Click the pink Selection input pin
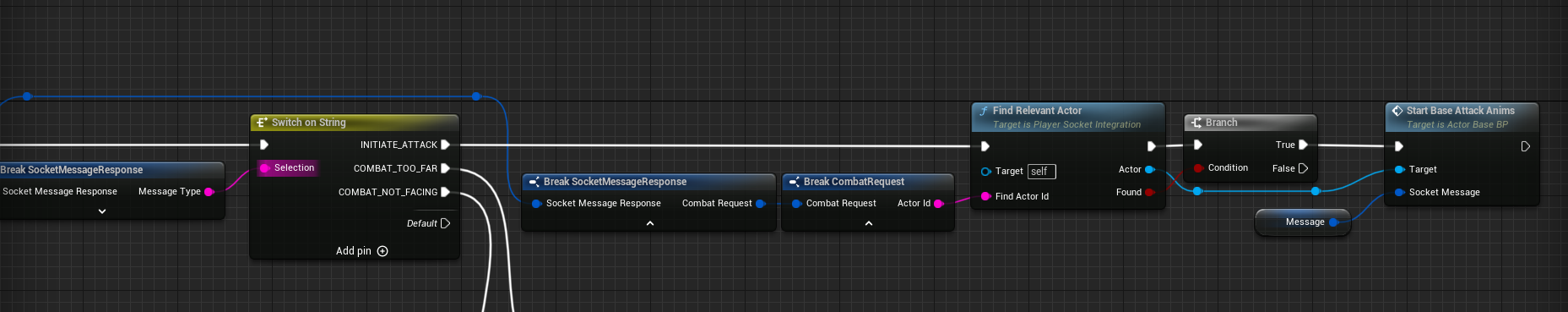This screenshot has width=1568, height=312. pyautogui.click(x=265, y=168)
